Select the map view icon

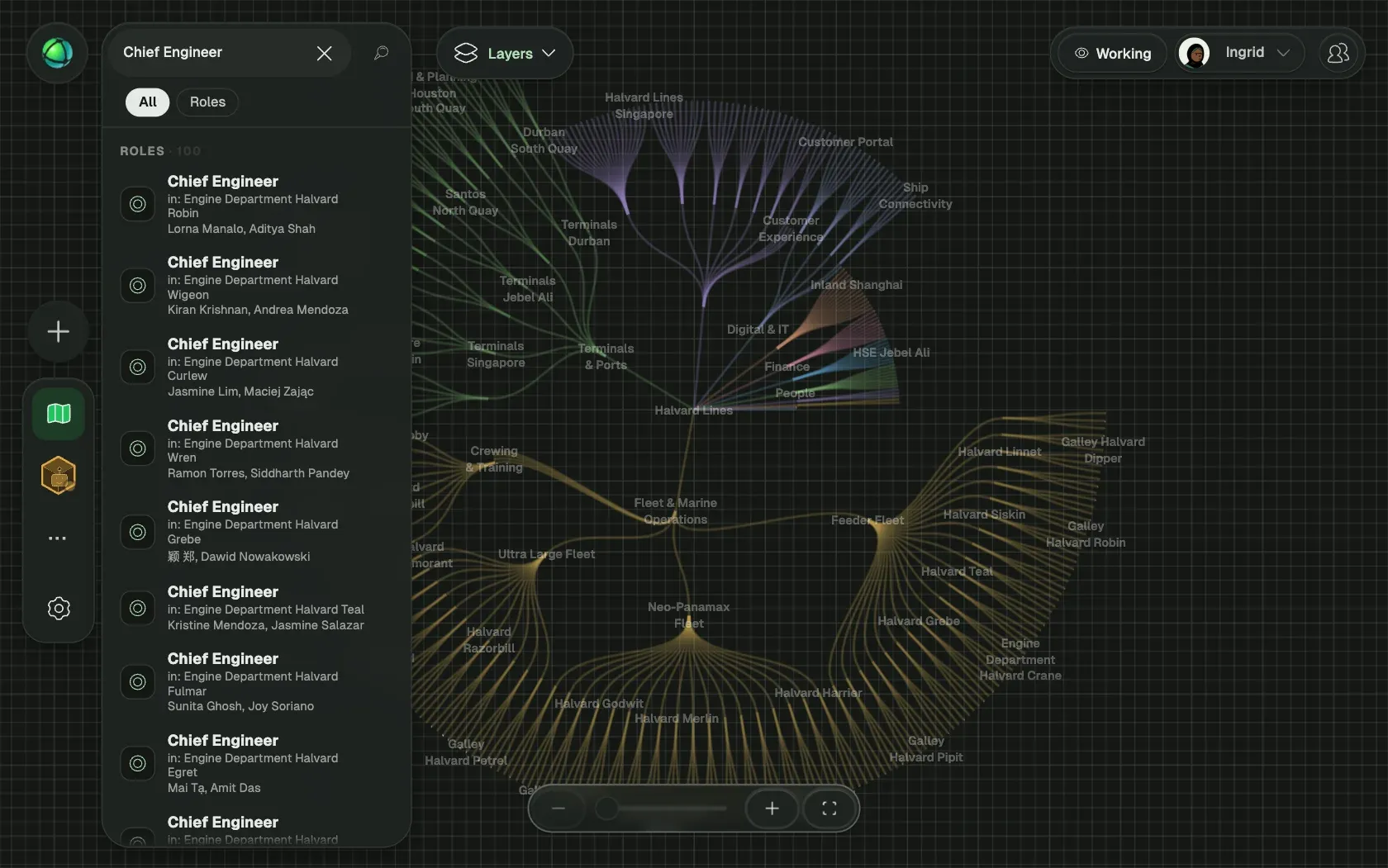tap(58, 413)
